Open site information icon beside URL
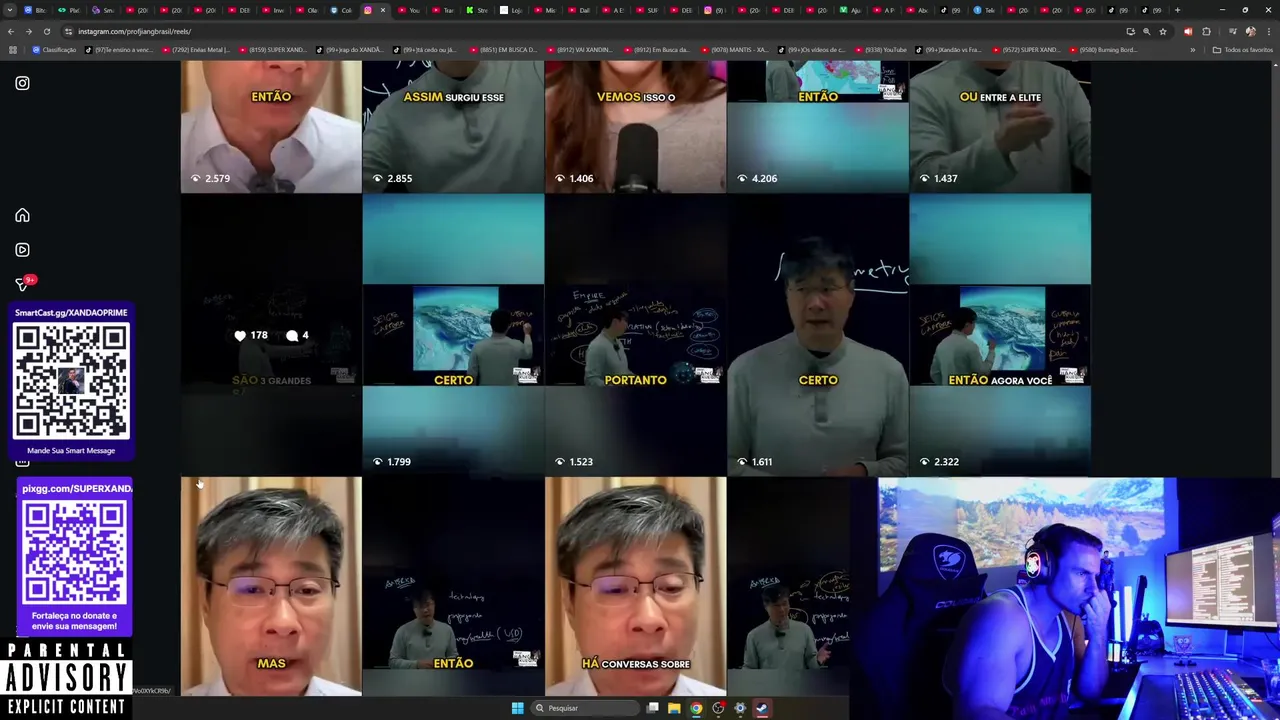The image size is (1280, 720). pyautogui.click(x=68, y=31)
